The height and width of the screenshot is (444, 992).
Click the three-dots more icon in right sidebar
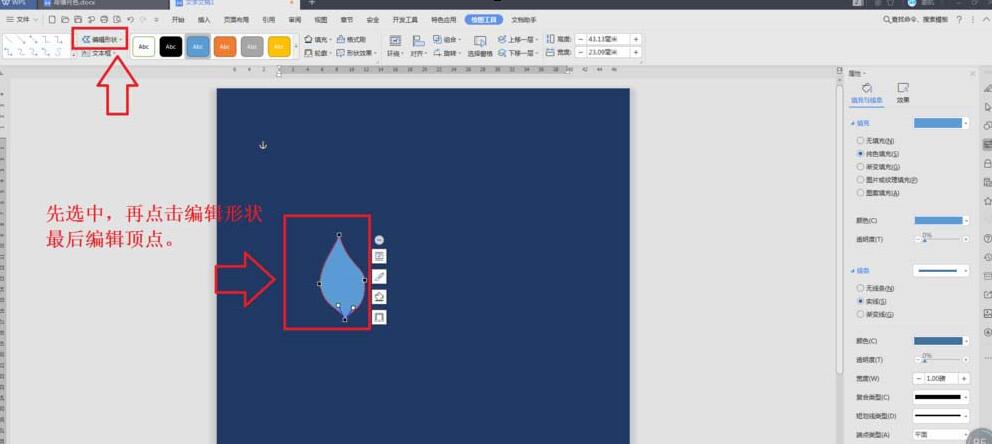(x=988, y=358)
